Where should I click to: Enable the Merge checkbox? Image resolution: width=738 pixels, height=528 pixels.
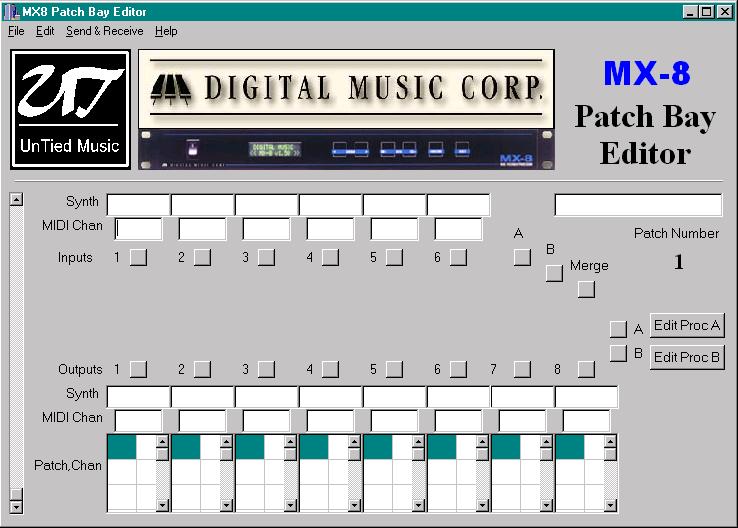tap(586, 289)
